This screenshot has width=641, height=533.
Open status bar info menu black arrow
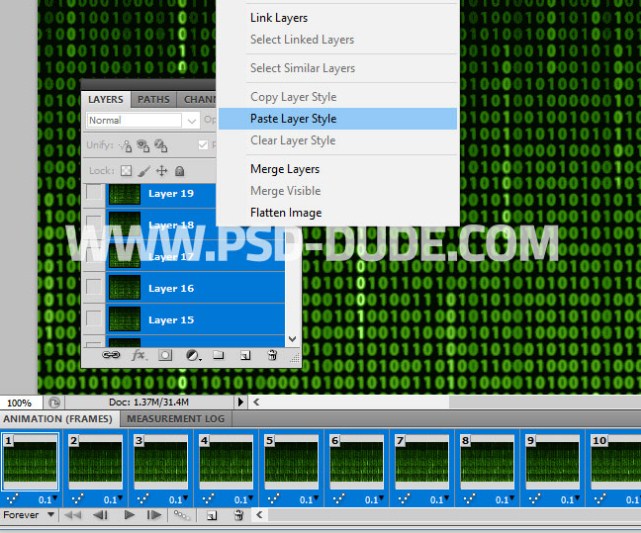(x=241, y=402)
